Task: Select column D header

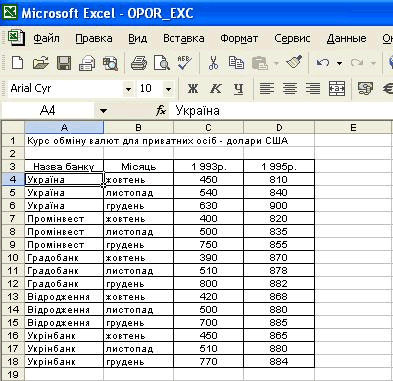Action: pos(279,127)
